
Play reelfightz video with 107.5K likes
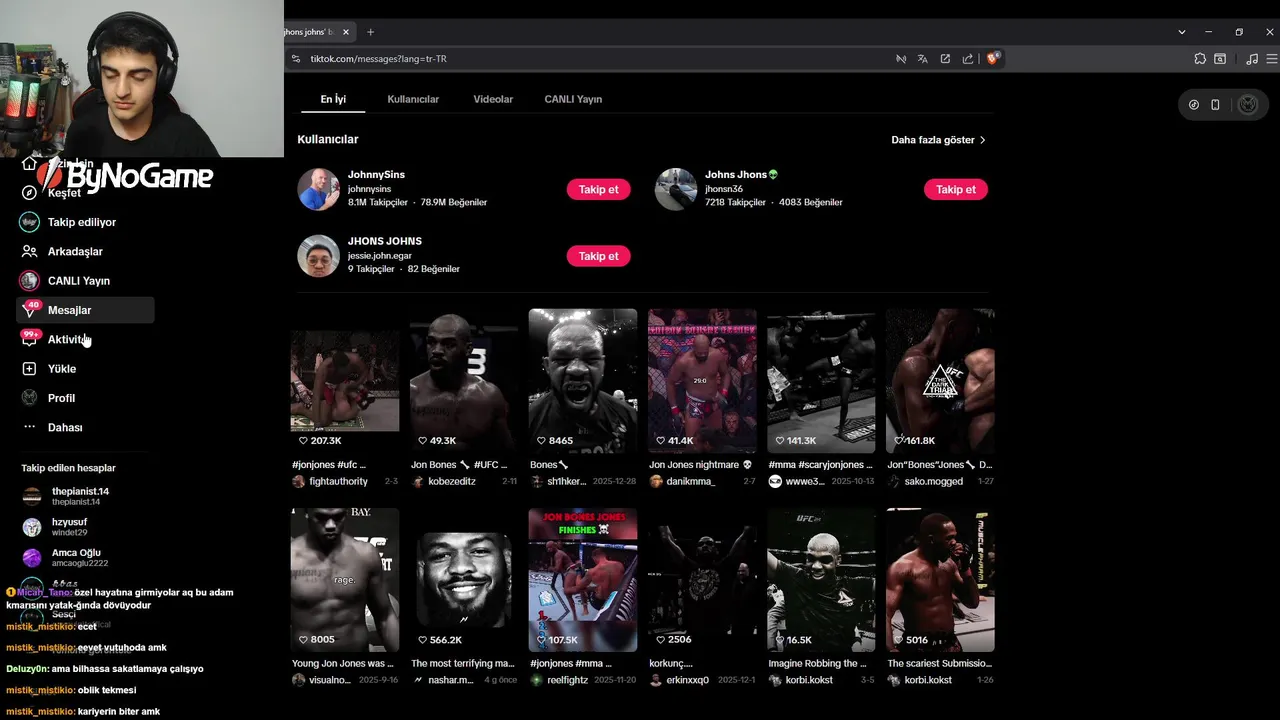[583, 580]
